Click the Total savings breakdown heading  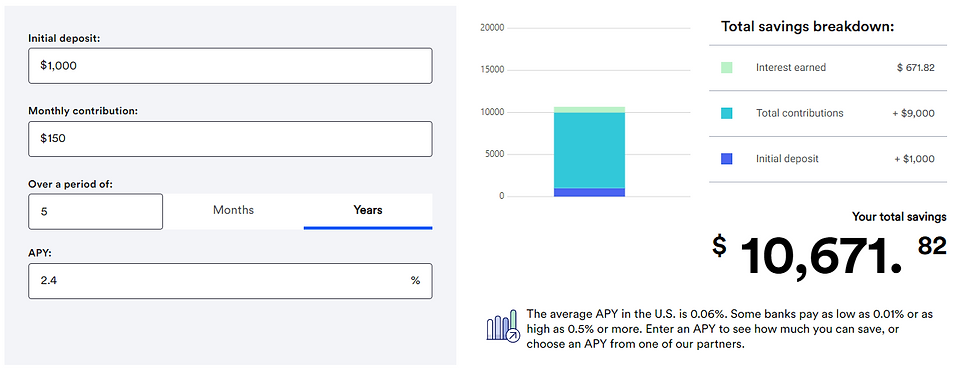(808, 27)
